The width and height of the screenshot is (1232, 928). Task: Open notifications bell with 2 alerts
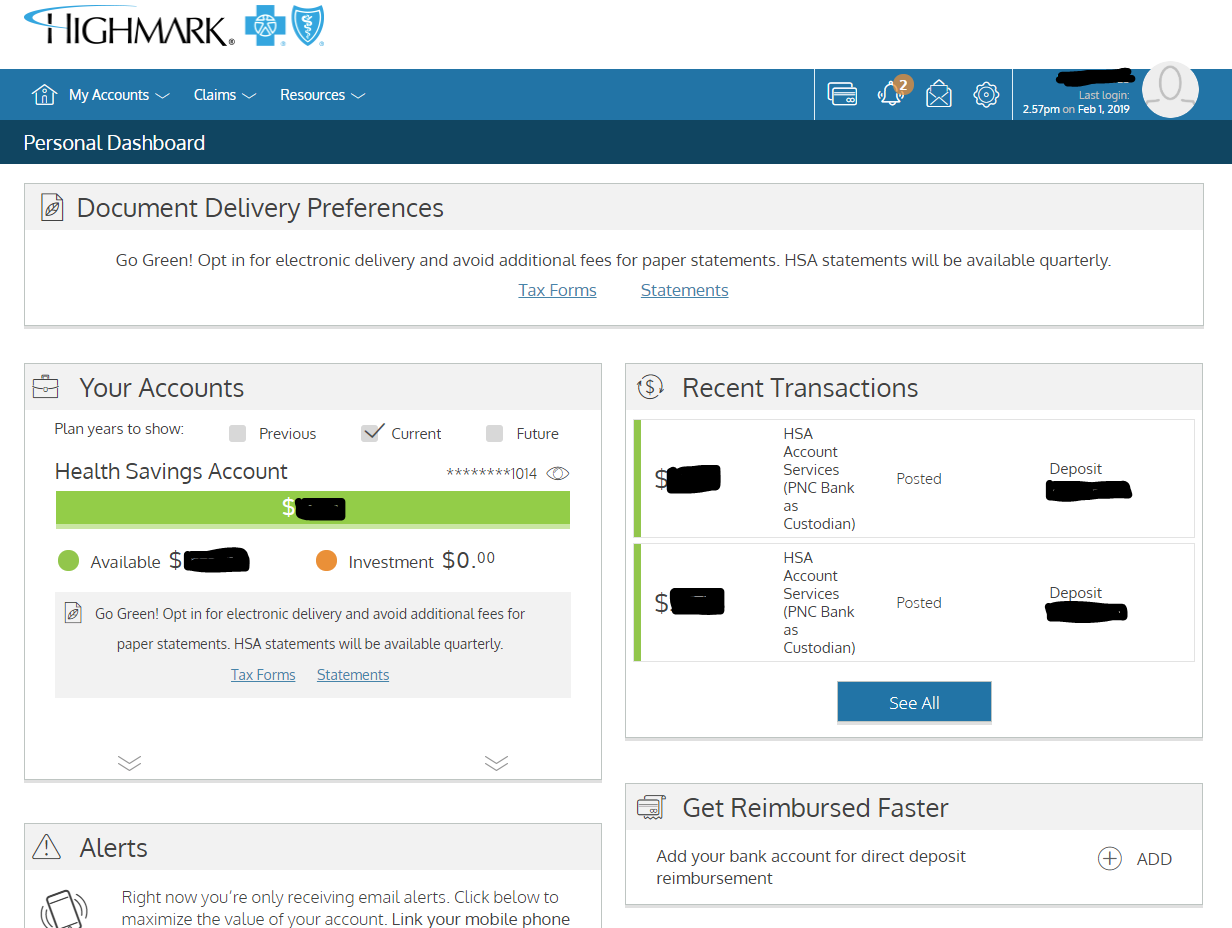pyautogui.click(x=890, y=95)
